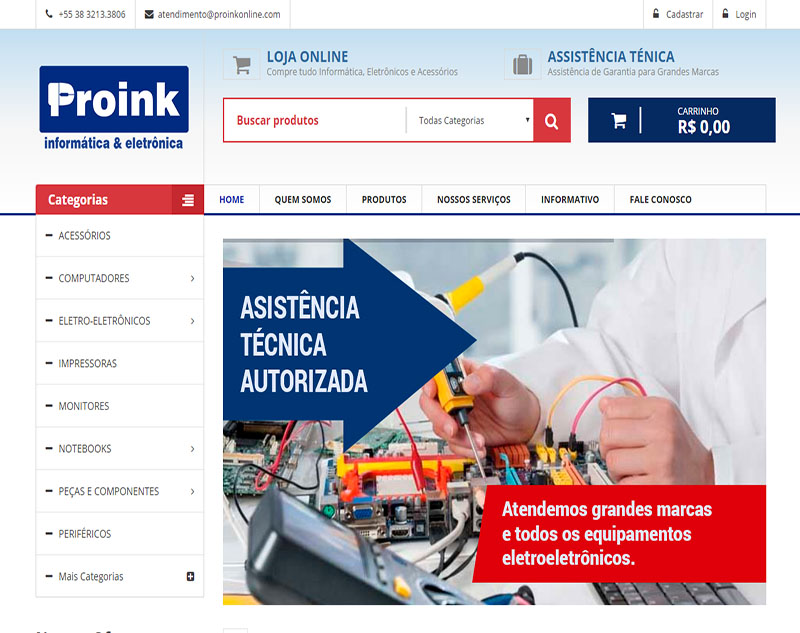
Task: Click the envelope email icon
Action: click(x=149, y=14)
